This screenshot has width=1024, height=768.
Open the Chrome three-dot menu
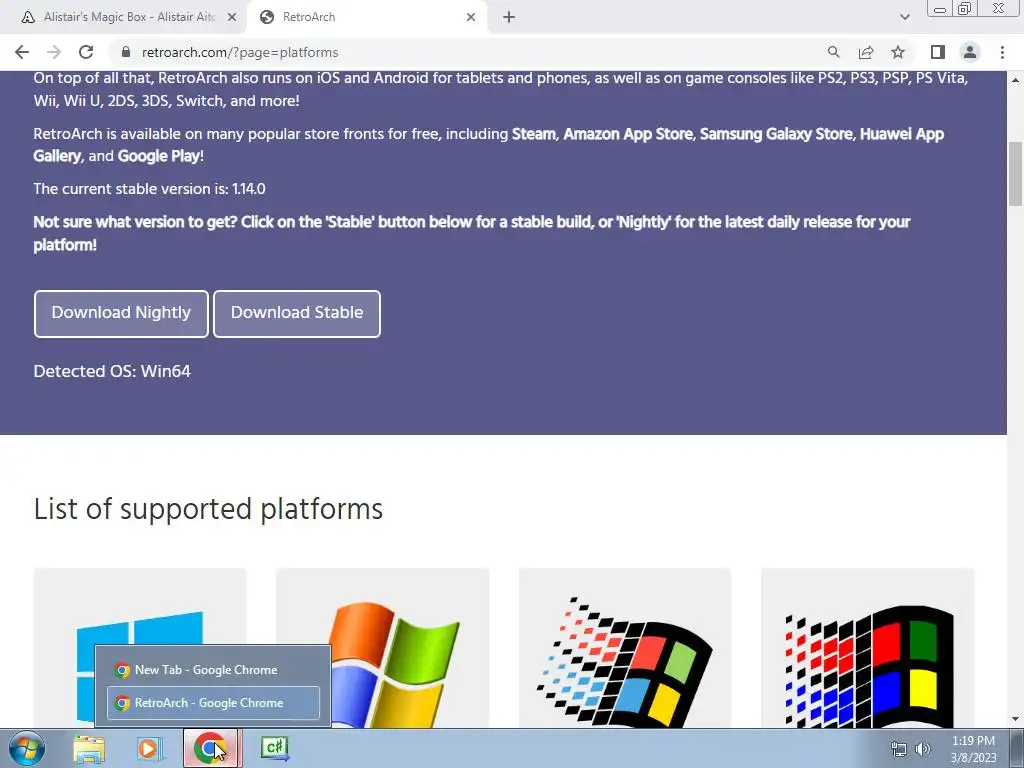coord(1002,52)
